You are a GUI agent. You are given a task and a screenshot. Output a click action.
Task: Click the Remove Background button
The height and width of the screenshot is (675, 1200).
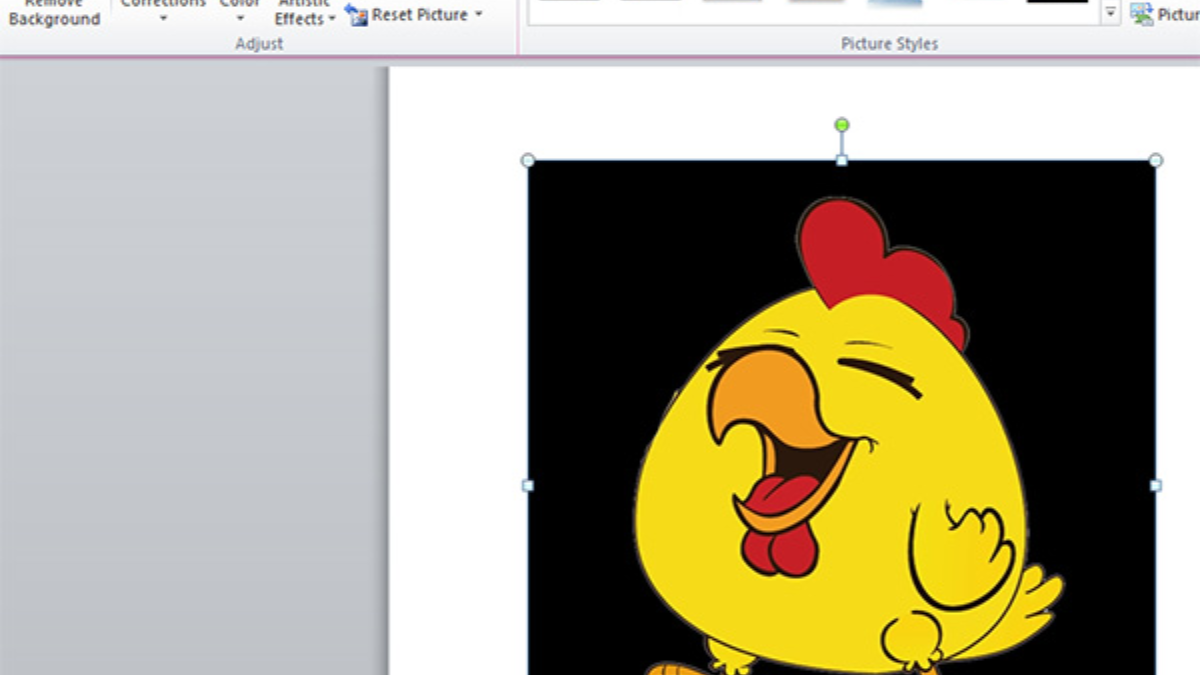[55, 14]
